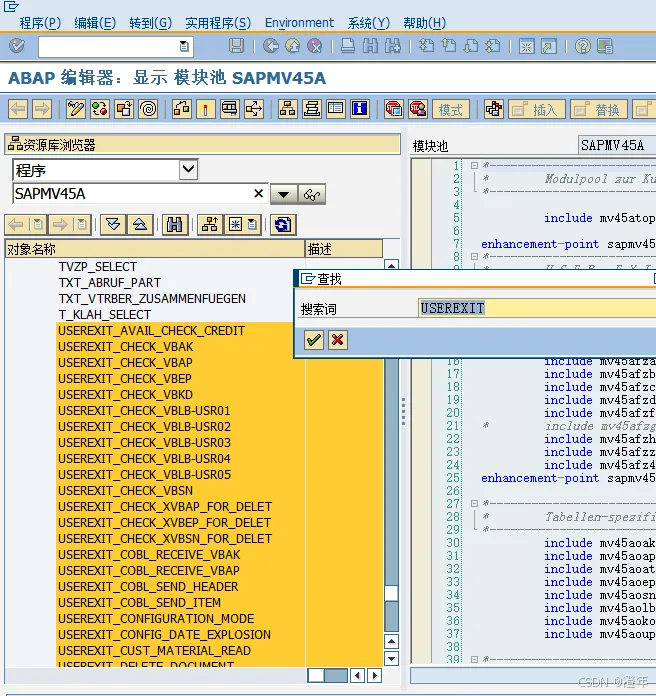
Task: Open the 编辑(E) menu
Action: [95, 23]
